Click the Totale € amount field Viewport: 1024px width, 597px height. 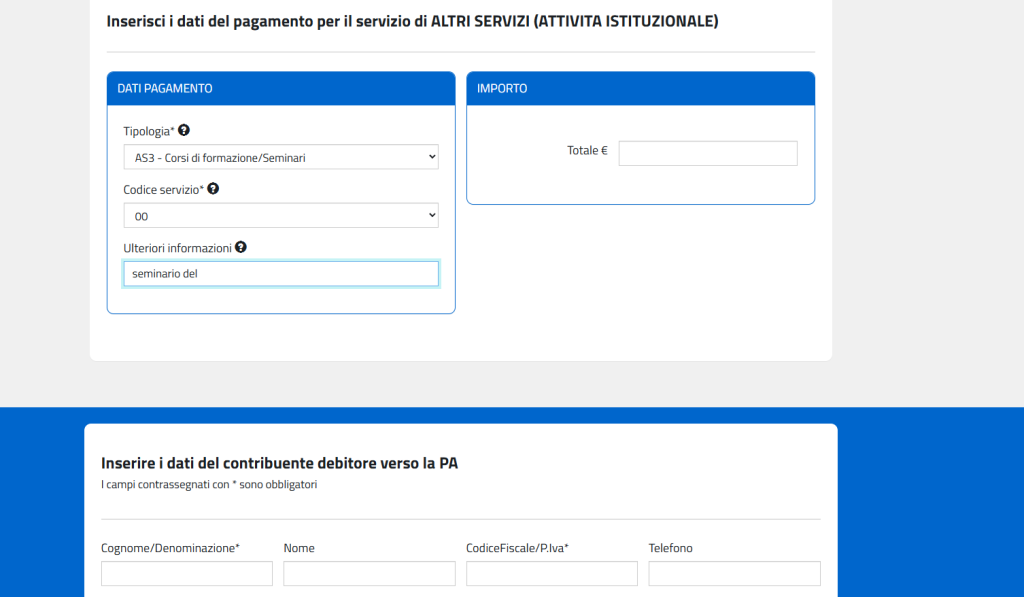pos(707,153)
